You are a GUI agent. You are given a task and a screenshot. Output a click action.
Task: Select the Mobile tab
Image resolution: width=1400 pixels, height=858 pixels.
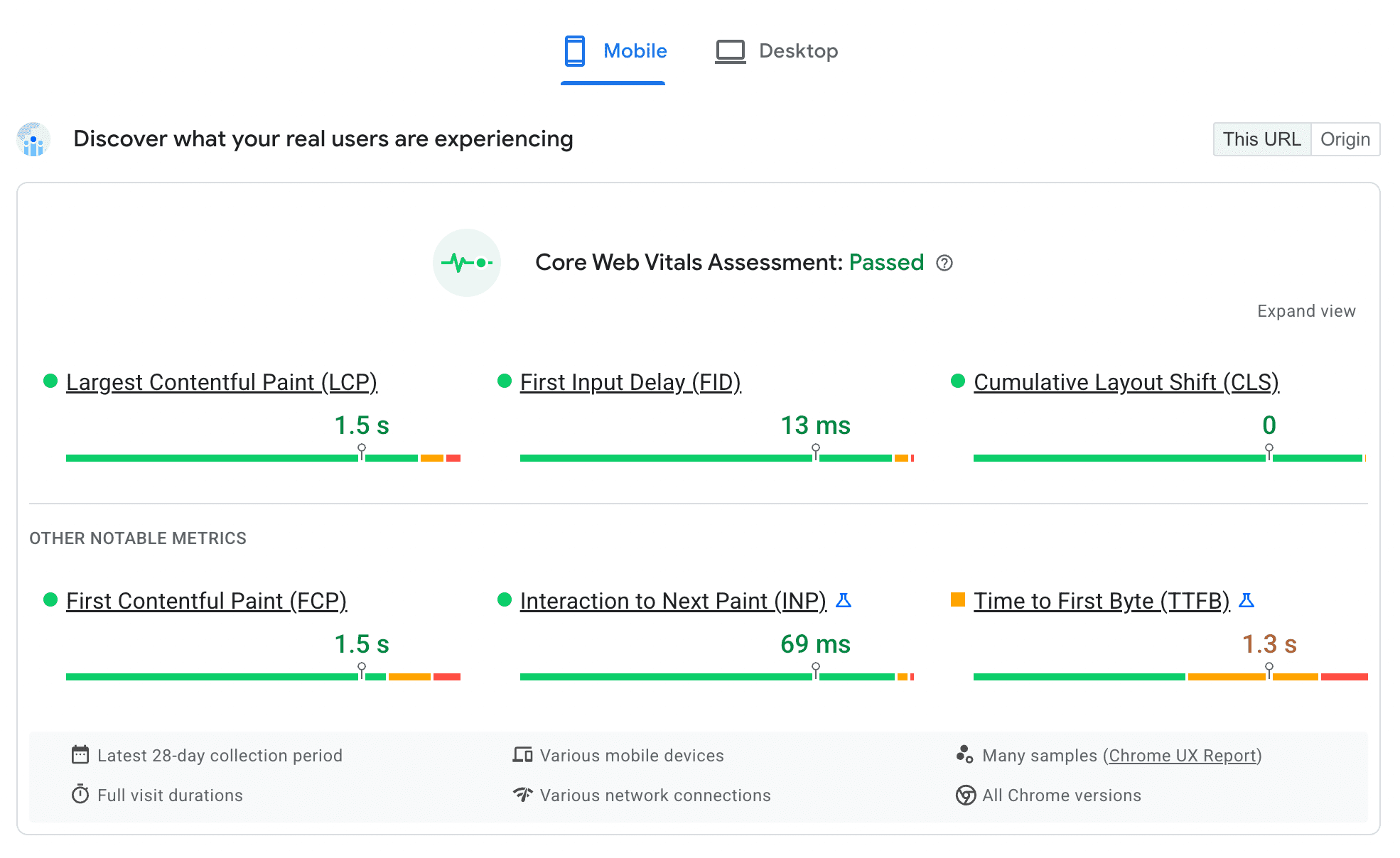click(615, 50)
